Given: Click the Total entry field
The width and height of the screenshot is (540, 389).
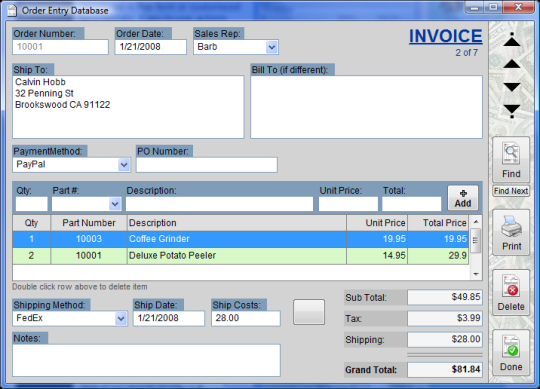Looking at the screenshot, I should (x=412, y=204).
